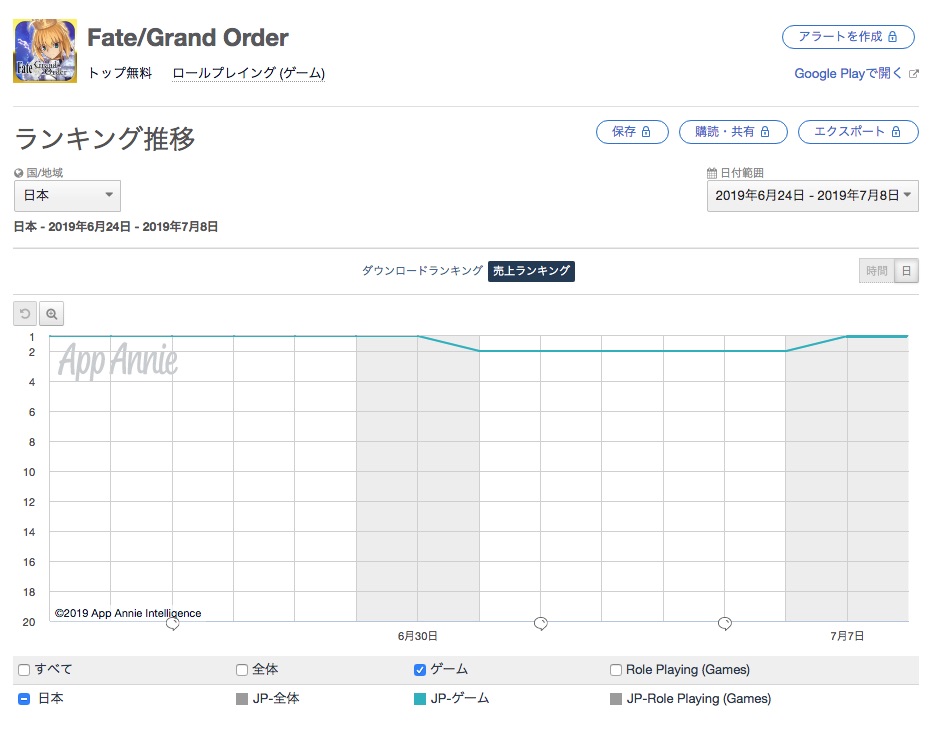Switch to ダウンロードランキング tab

(x=422, y=271)
